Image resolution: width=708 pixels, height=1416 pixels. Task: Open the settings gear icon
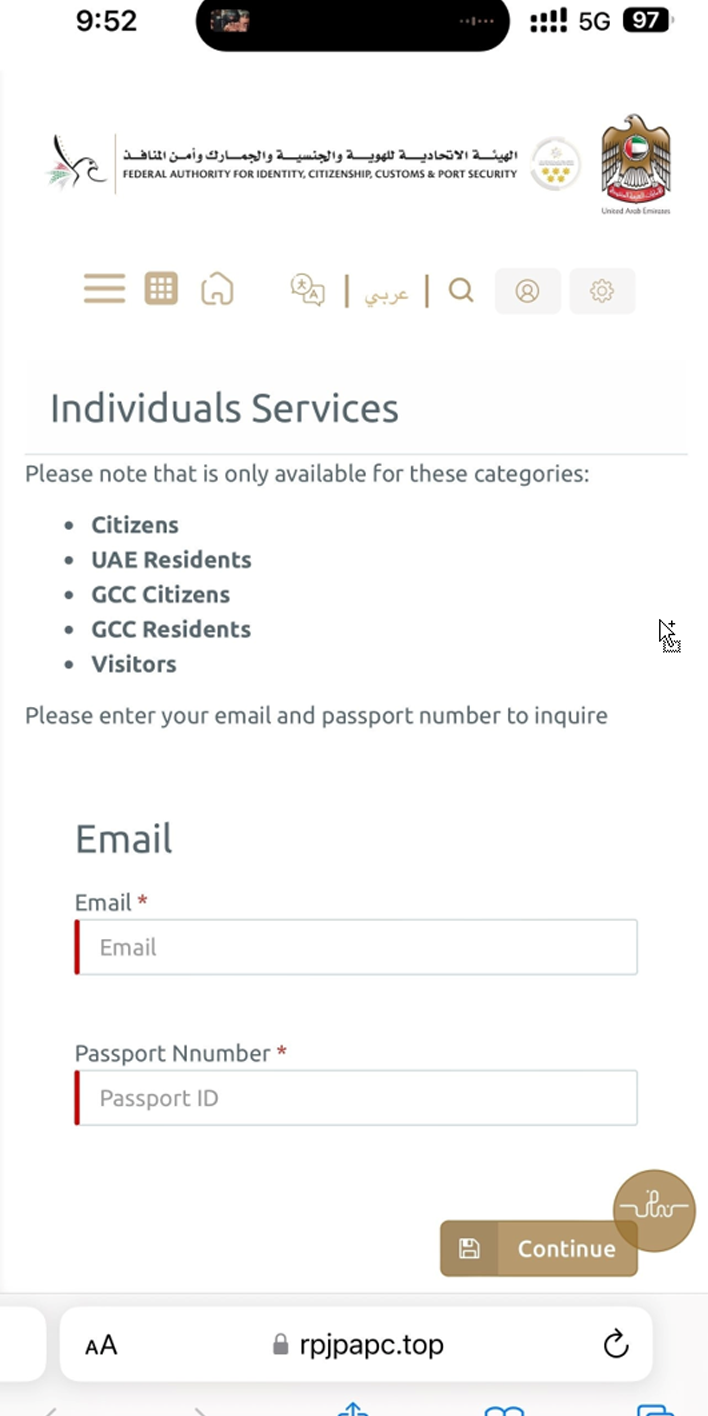click(602, 291)
